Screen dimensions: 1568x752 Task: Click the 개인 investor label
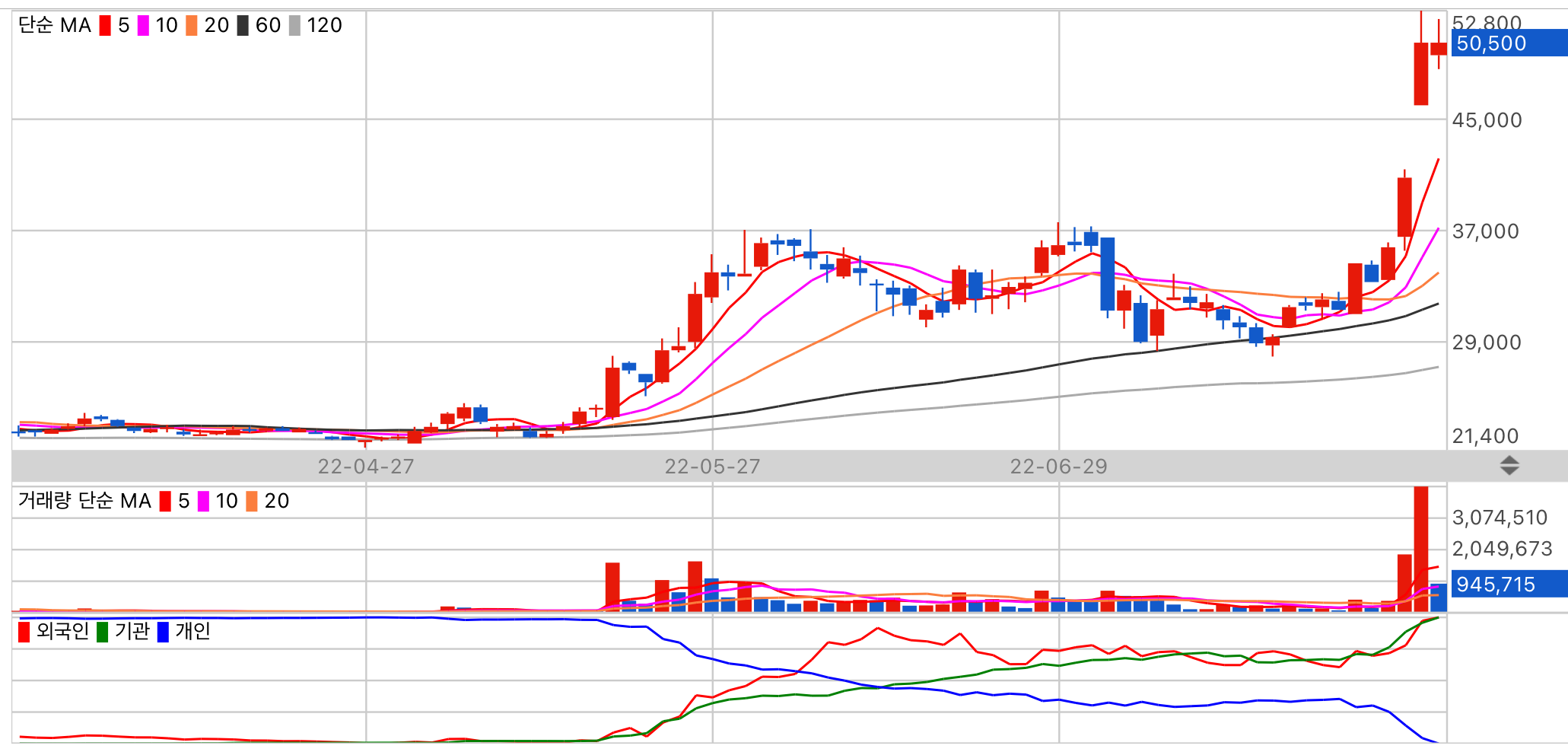[192, 632]
